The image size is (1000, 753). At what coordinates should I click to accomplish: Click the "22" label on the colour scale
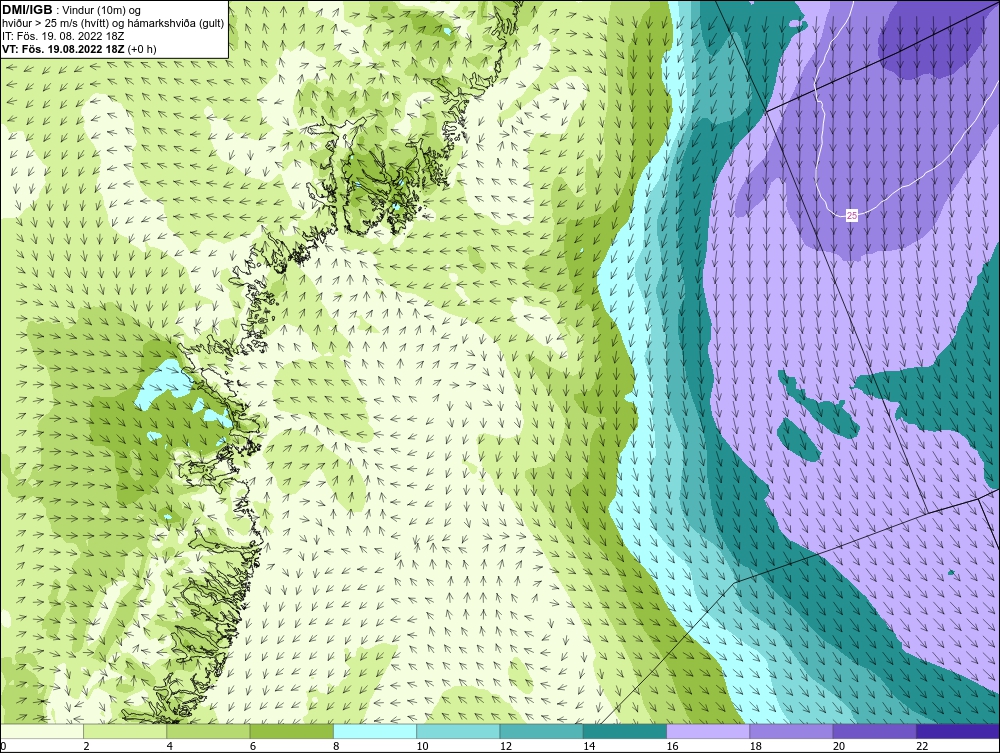(x=922, y=746)
